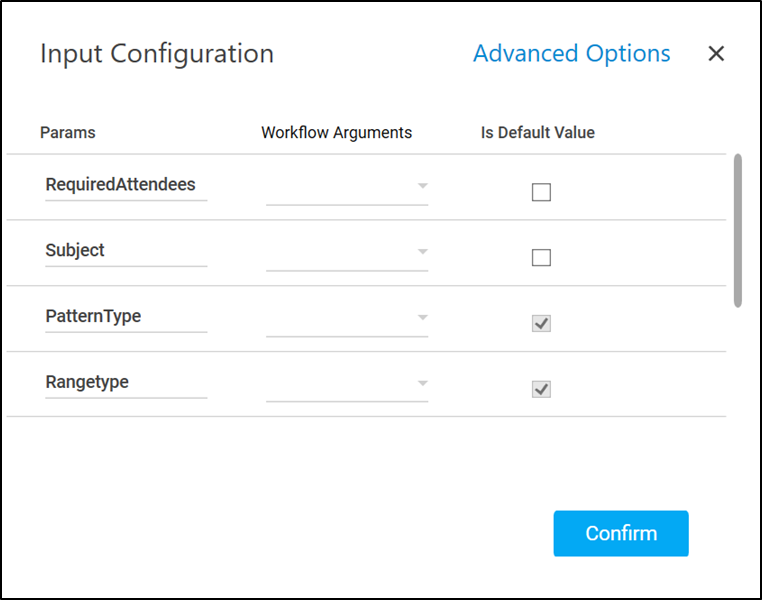Image resolution: width=762 pixels, height=600 pixels.
Task: Toggle the PatternType default value checkbox
Action: coord(541,324)
